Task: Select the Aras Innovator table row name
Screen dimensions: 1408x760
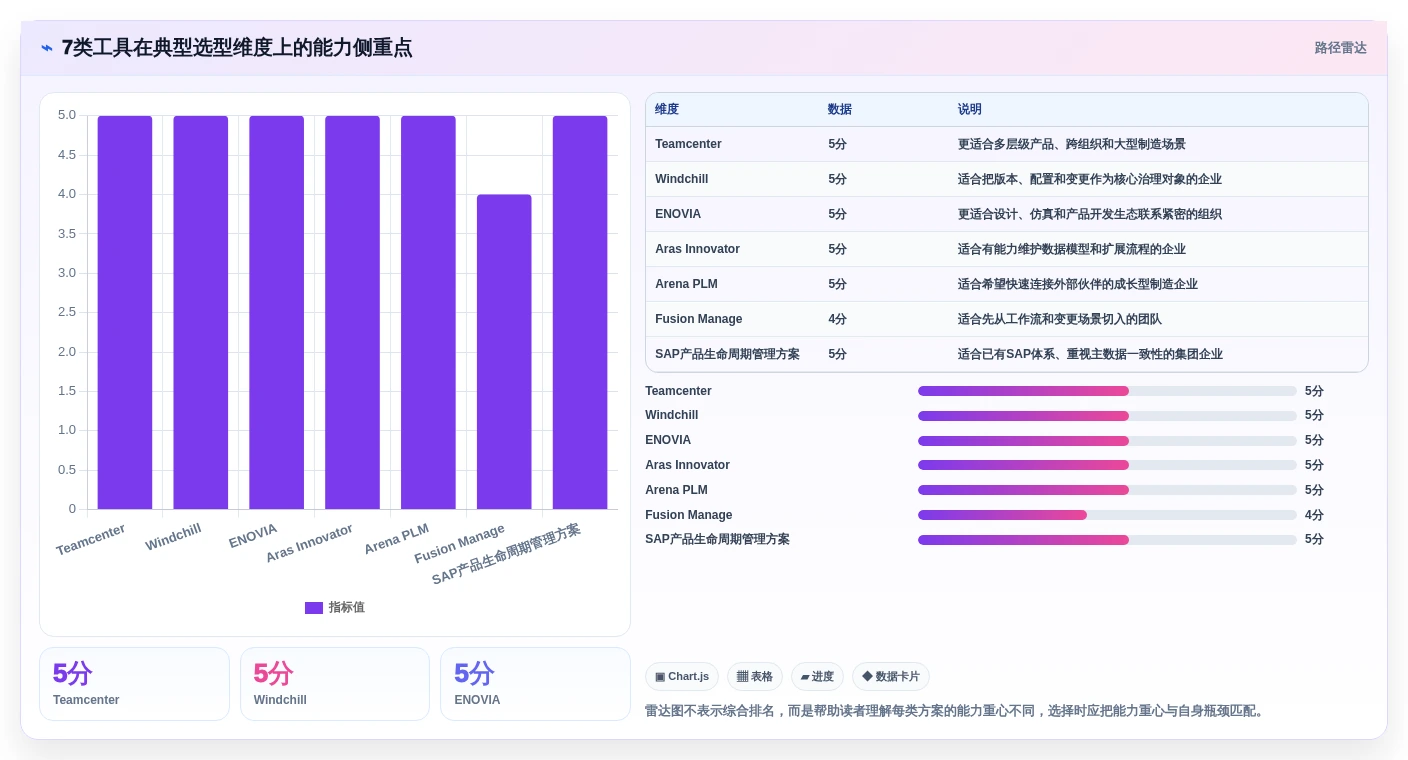Action: pyautogui.click(x=698, y=249)
